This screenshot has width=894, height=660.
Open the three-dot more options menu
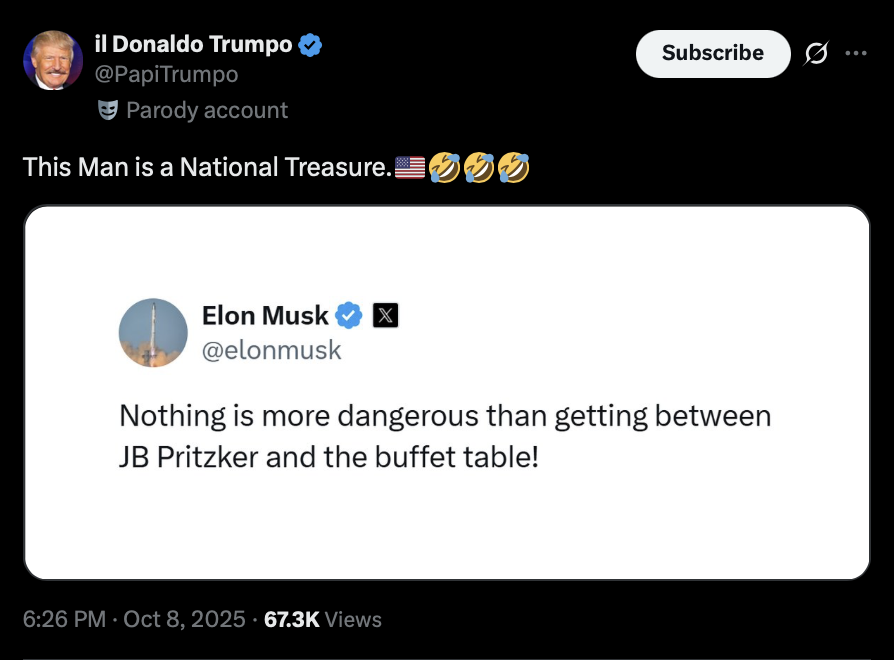click(855, 53)
